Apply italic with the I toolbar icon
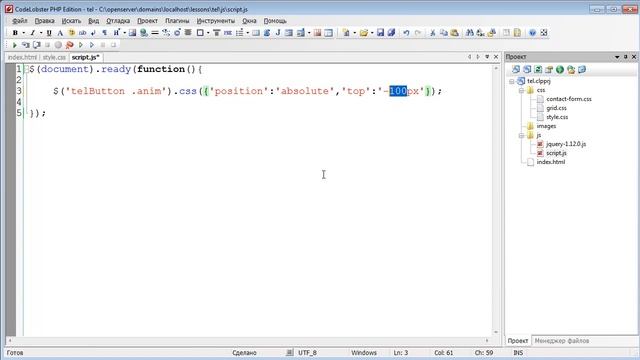This screenshot has height=360, width=640. [x=33, y=33]
